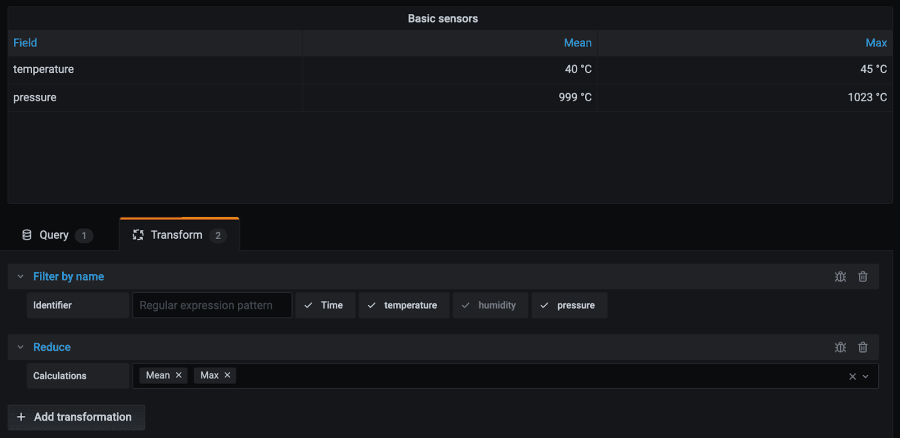Toggle the Time field filter

[x=325, y=305]
